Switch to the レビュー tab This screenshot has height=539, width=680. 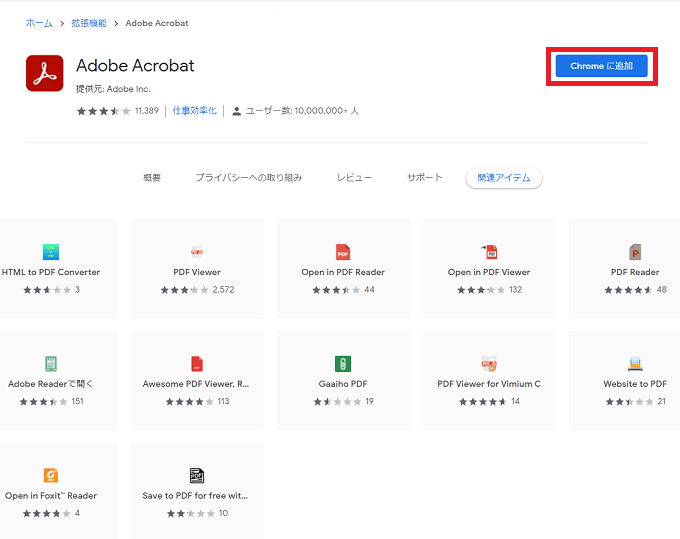point(354,178)
